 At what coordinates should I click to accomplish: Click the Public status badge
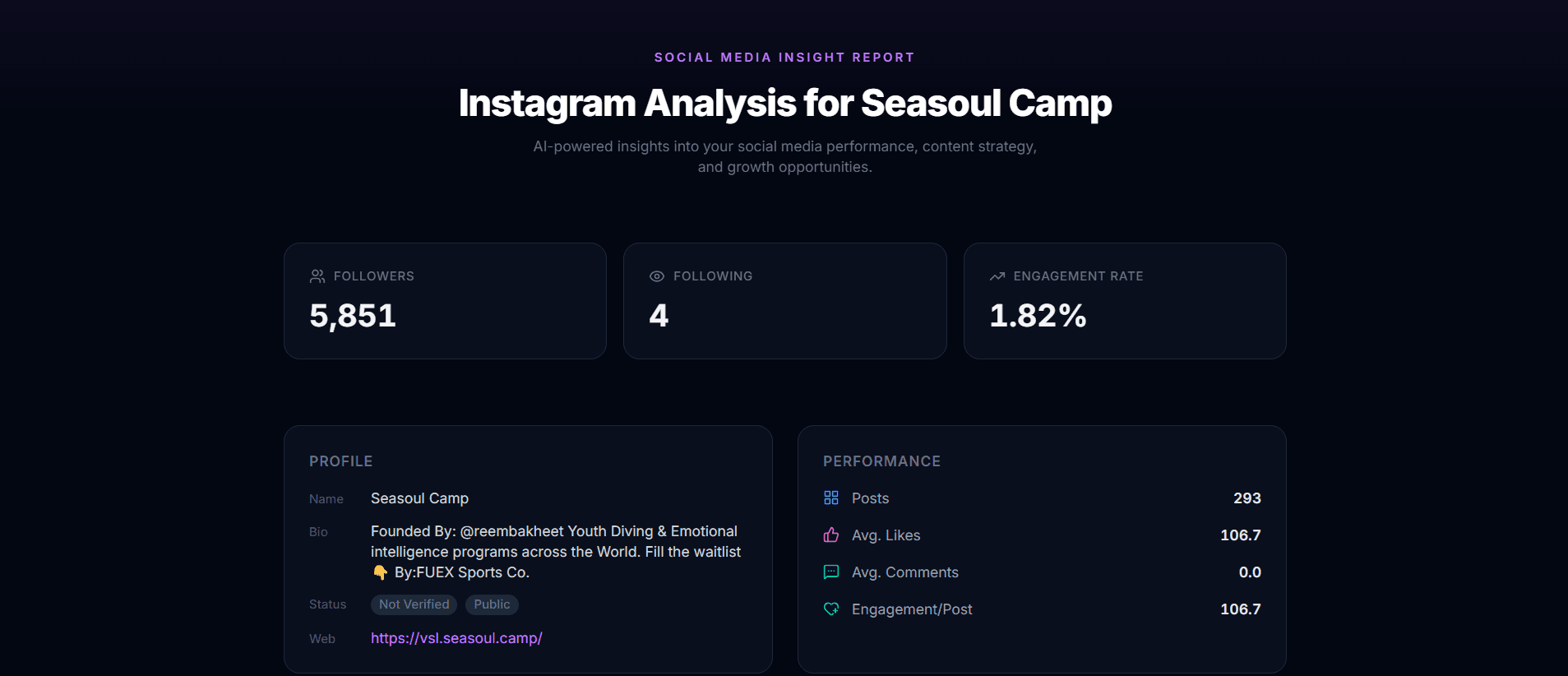(x=492, y=604)
